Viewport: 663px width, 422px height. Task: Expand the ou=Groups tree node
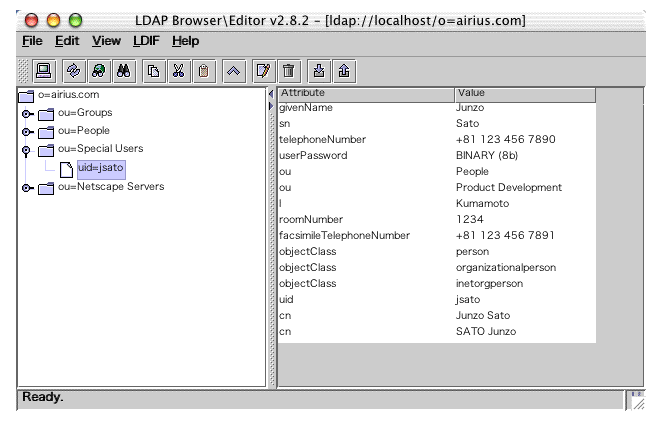[27, 114]
